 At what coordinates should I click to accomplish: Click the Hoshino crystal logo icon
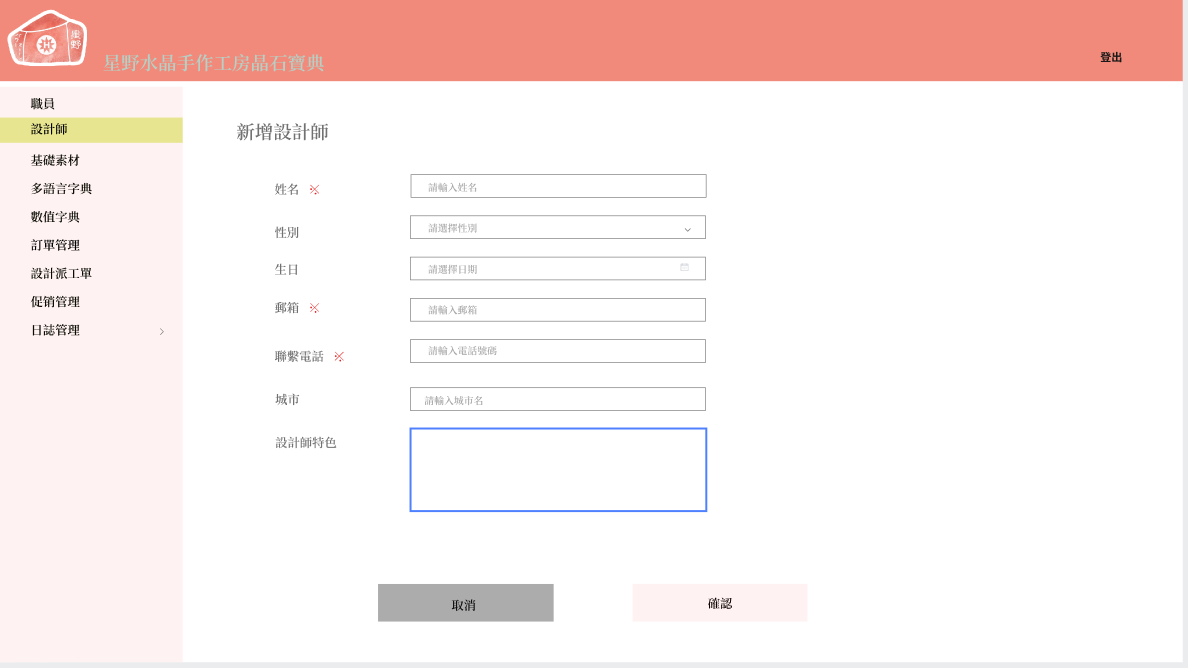47,41
